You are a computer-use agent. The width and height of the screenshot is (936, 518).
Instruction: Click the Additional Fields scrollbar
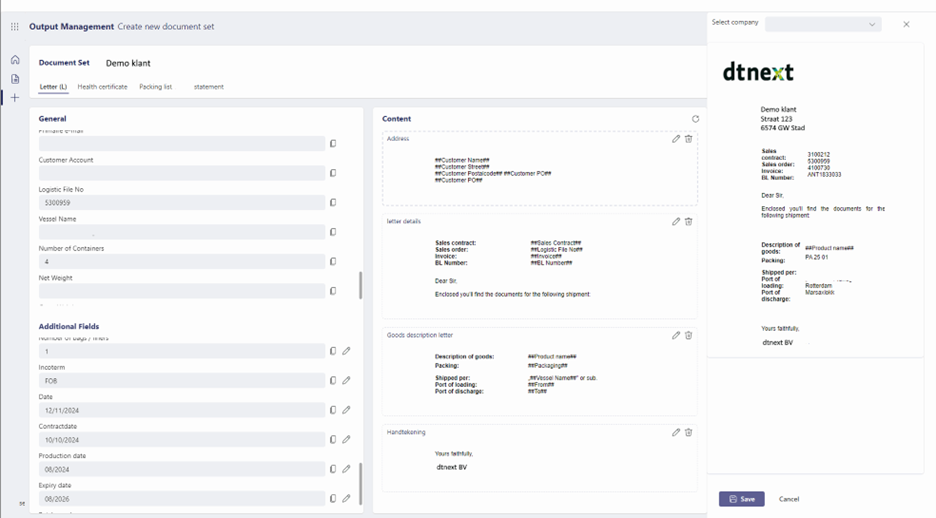pos(360,483)
